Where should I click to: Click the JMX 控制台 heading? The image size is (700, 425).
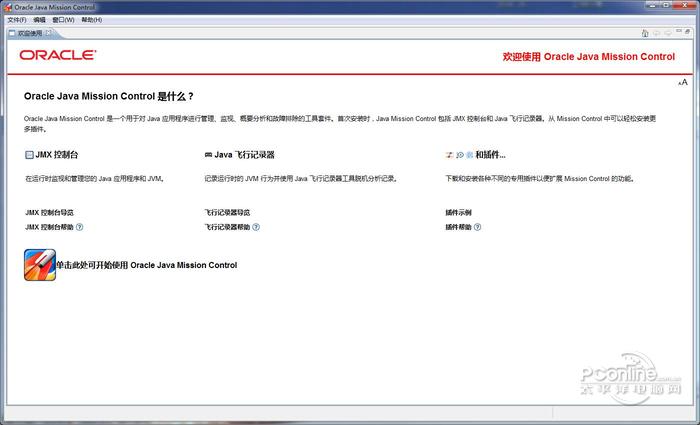(57, 155)
